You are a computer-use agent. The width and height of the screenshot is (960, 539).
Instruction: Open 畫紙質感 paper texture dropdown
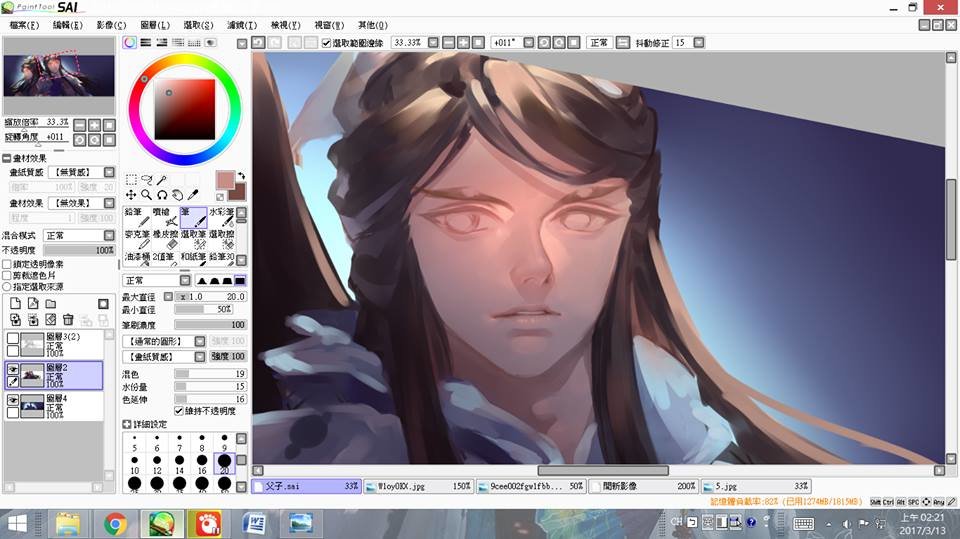click(x=109, y=172)
